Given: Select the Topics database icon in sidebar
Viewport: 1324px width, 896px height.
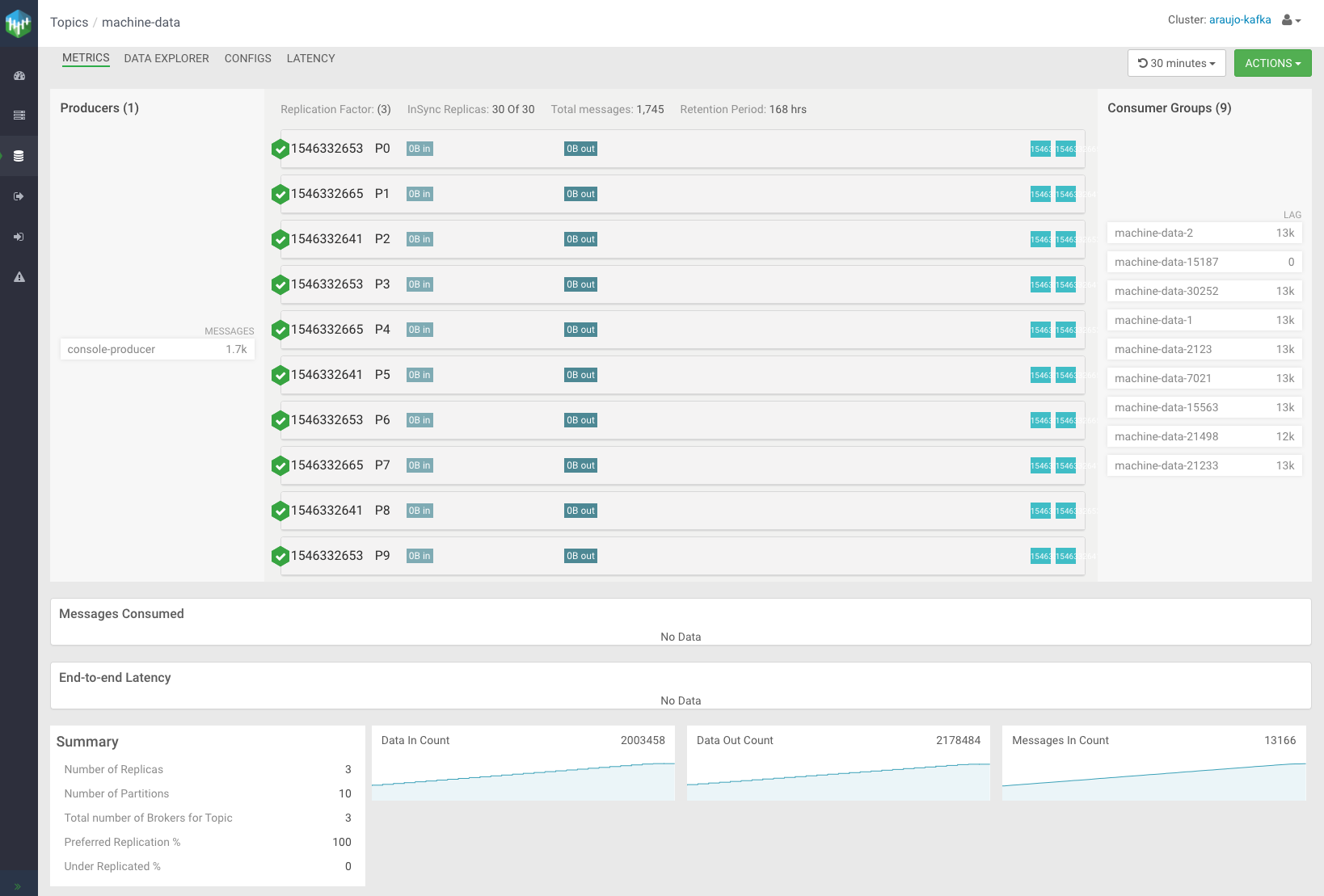Looking at the screenshot, I should pos(19,156).
